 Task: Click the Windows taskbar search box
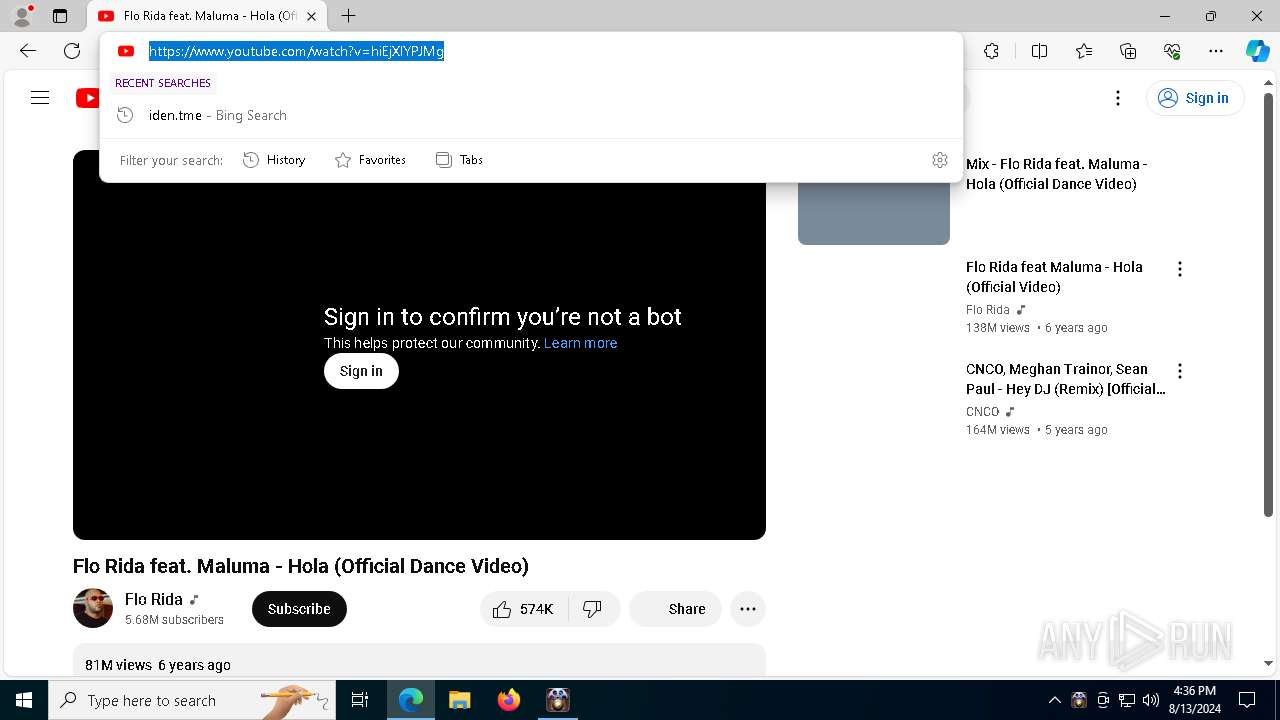click(192, 700)
